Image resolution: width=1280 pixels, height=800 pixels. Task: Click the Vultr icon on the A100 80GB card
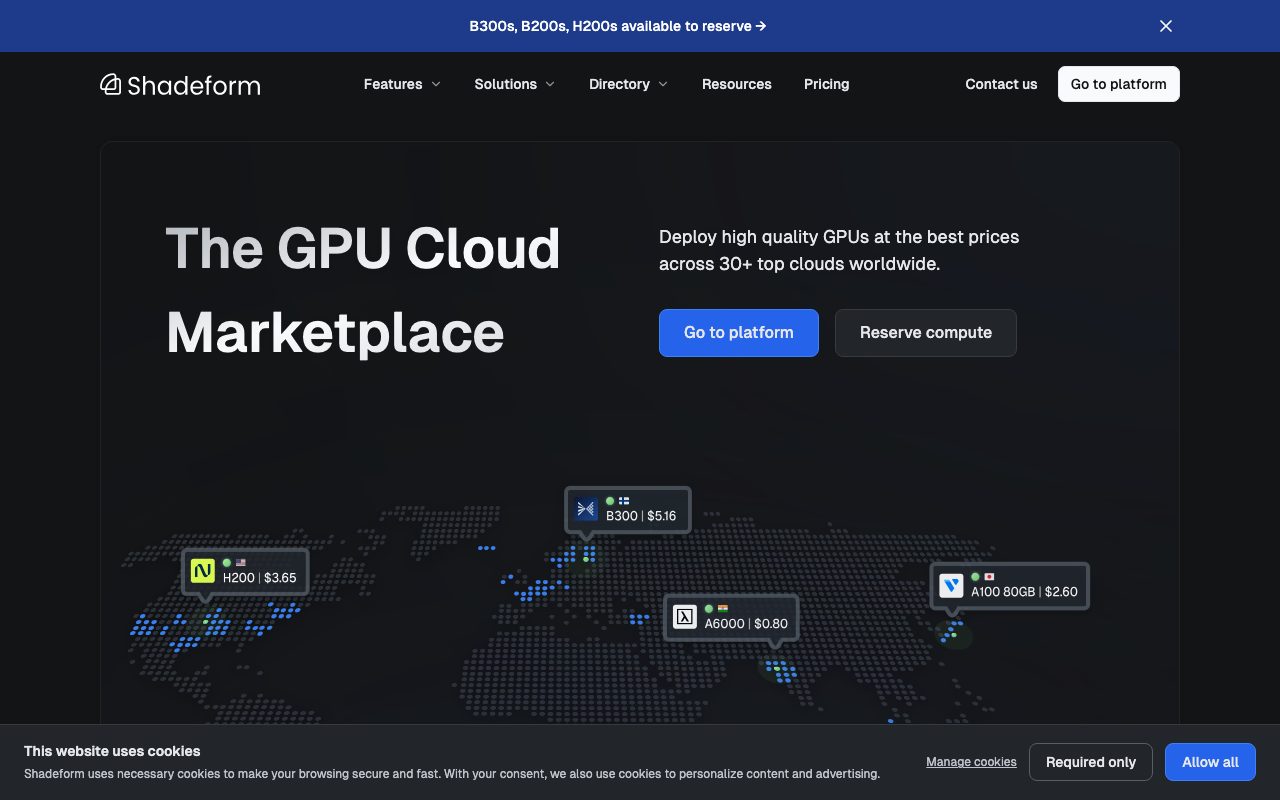(951, 585)
